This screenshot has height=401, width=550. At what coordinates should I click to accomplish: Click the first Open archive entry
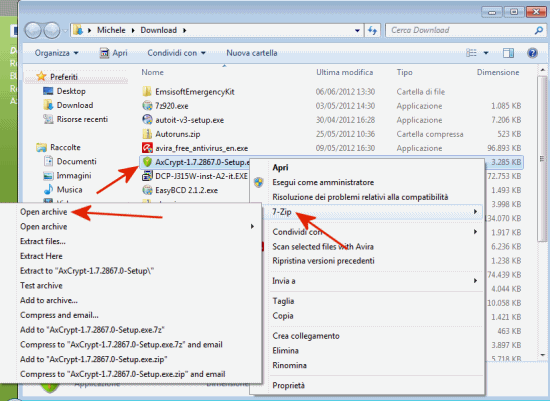pos(43,212)
